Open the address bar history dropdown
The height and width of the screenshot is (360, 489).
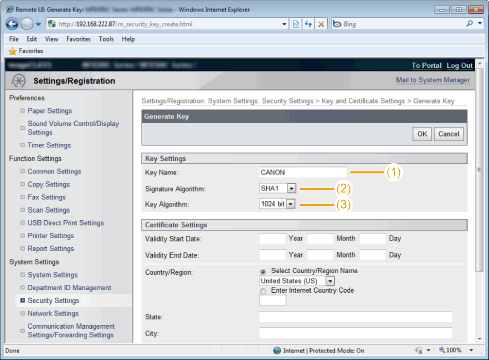click(x=284, y=24)
